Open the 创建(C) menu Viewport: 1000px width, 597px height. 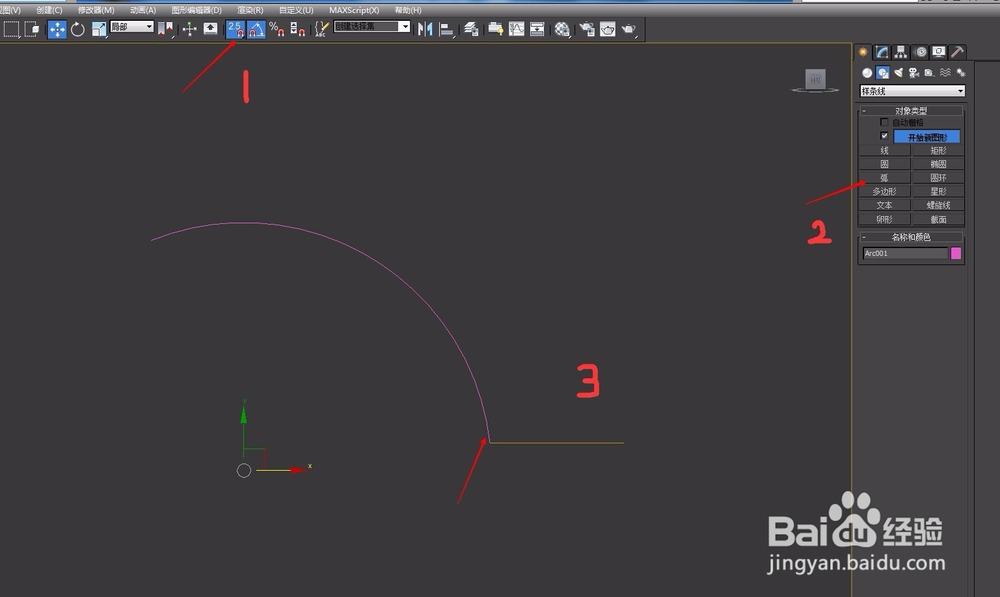[x=49, y=10]
